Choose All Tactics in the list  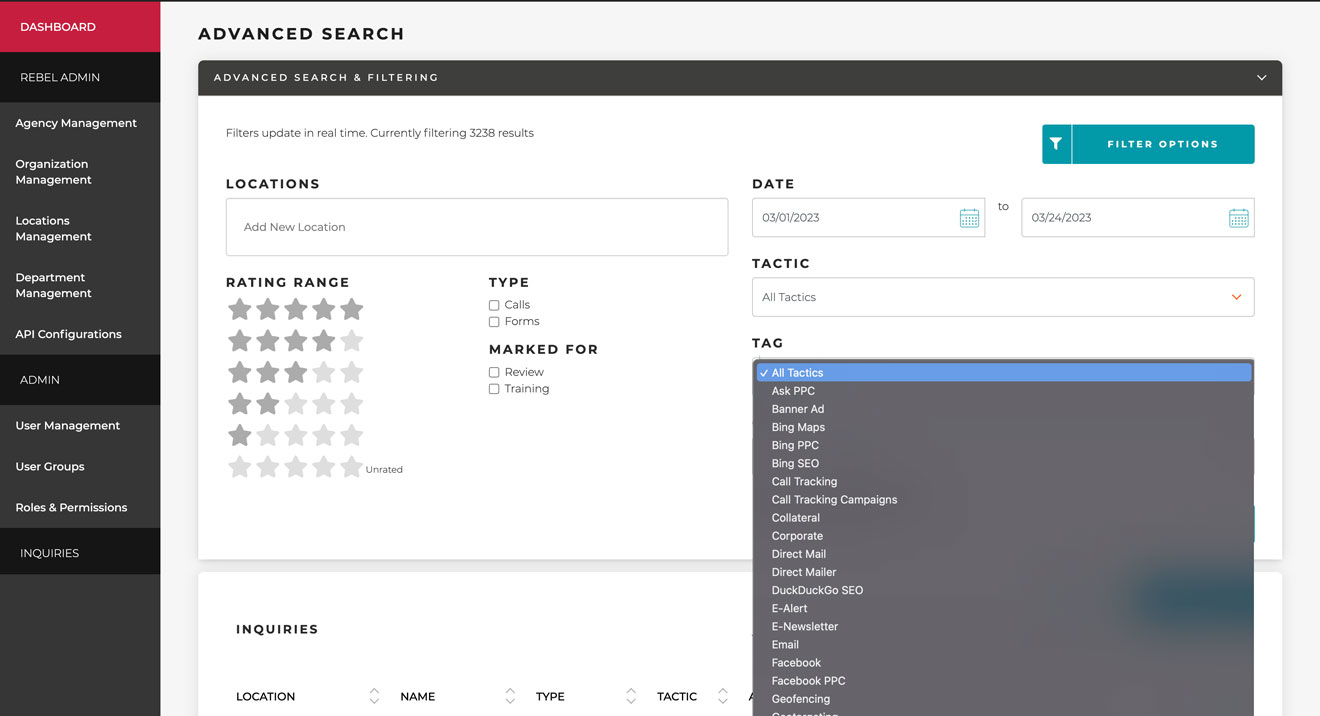1004,373
